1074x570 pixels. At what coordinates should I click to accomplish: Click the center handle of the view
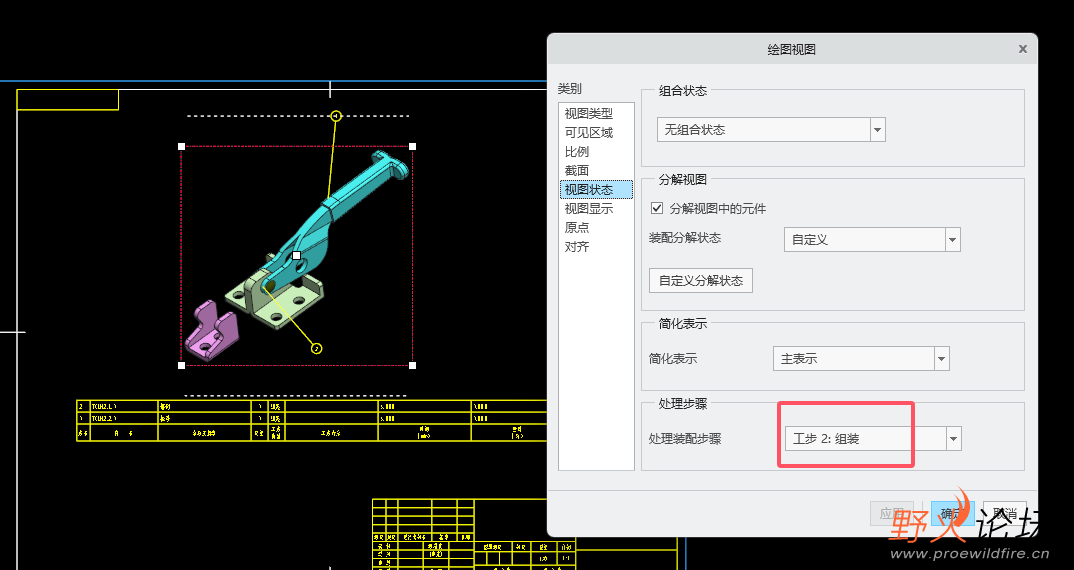(297, 256)
